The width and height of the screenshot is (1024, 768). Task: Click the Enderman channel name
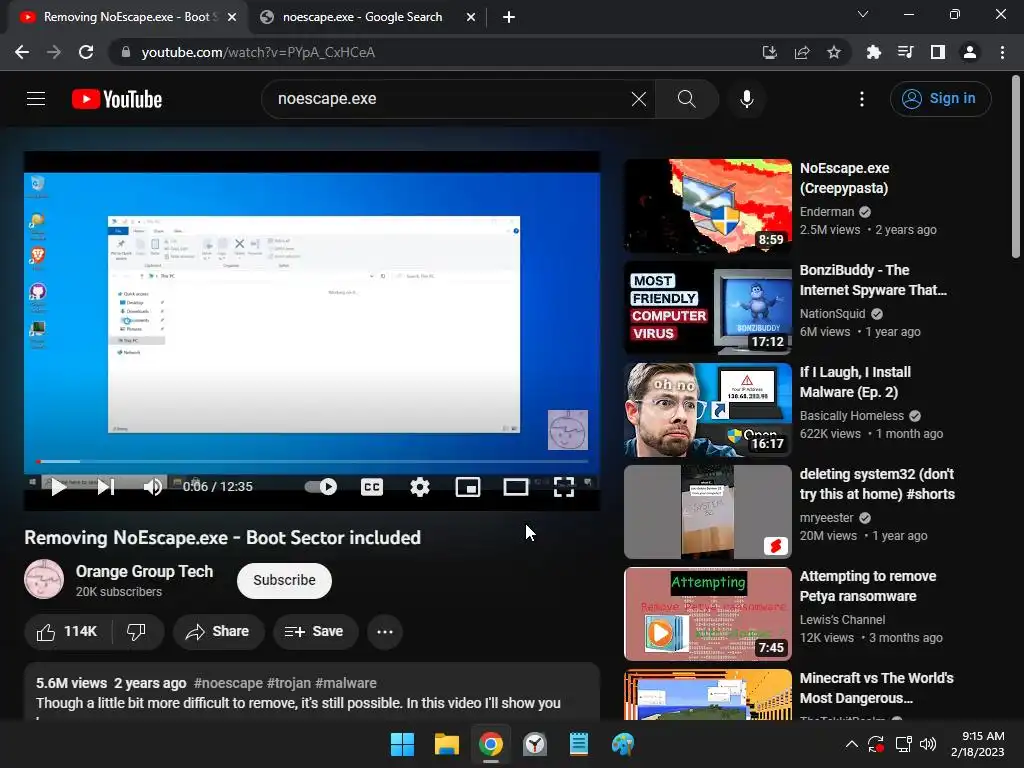click(827, 212)
